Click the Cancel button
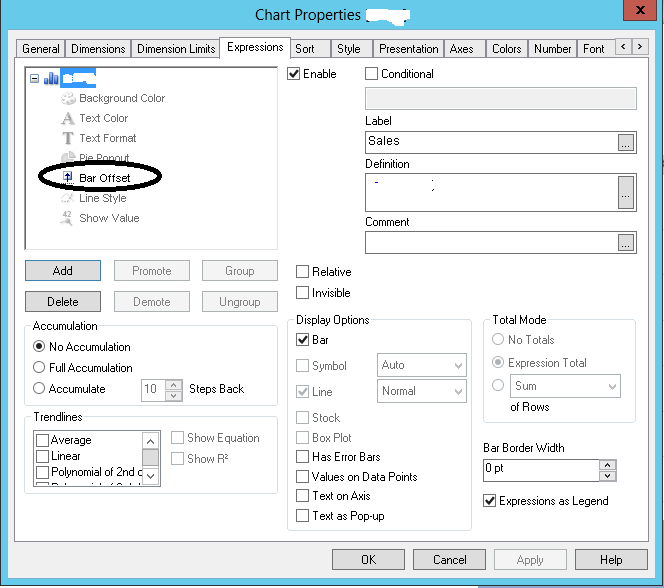The image size is (664, 588). pos(449,560)
